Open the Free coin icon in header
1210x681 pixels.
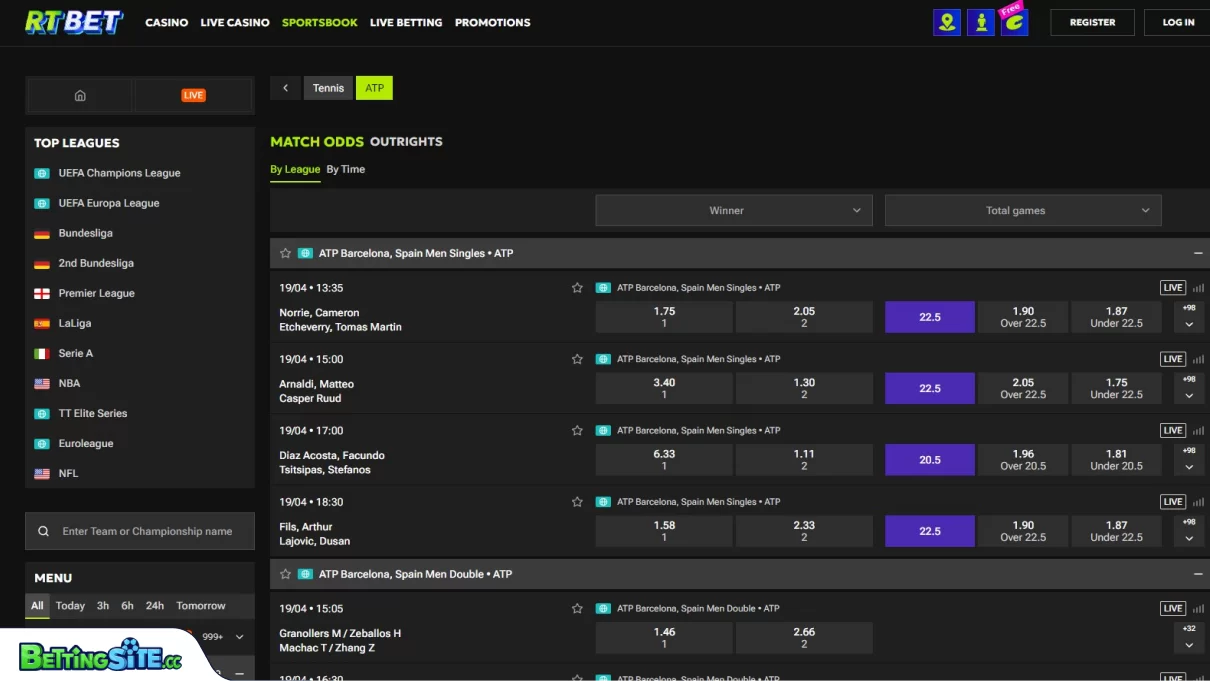click(x=1014, y=20)
